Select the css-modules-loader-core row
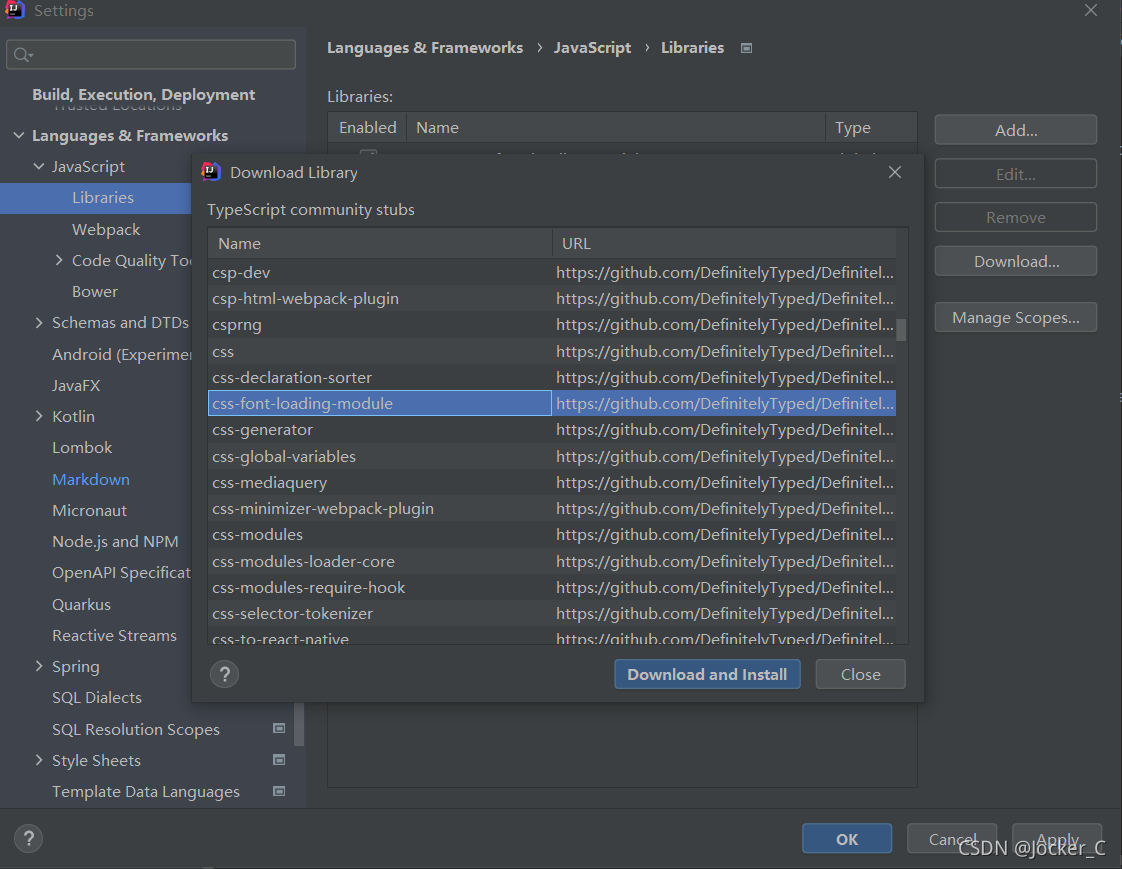Image resolution: width=1122 pixels, height=869 pixels. (552, 561)
